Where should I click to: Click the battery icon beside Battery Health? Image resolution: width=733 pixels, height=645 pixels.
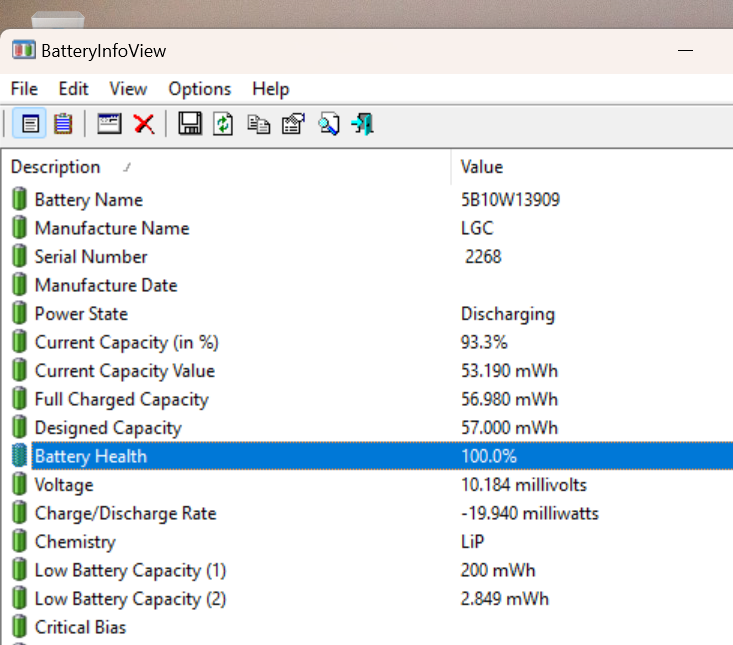click(x=20, y=455)
